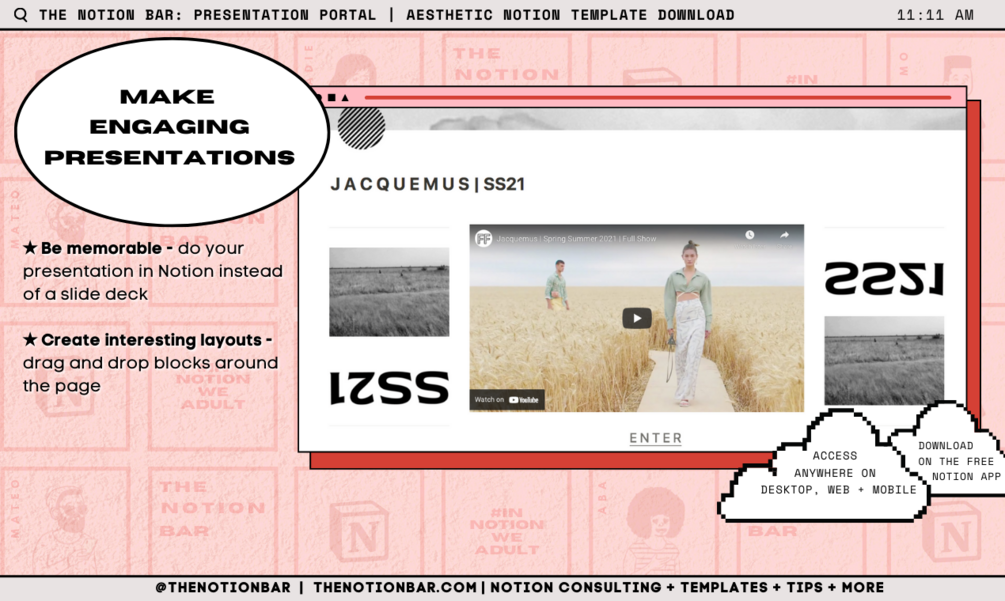Click THENOTIONBAR.COM in footer
The image size is (1005, 601).
[395, 588]
